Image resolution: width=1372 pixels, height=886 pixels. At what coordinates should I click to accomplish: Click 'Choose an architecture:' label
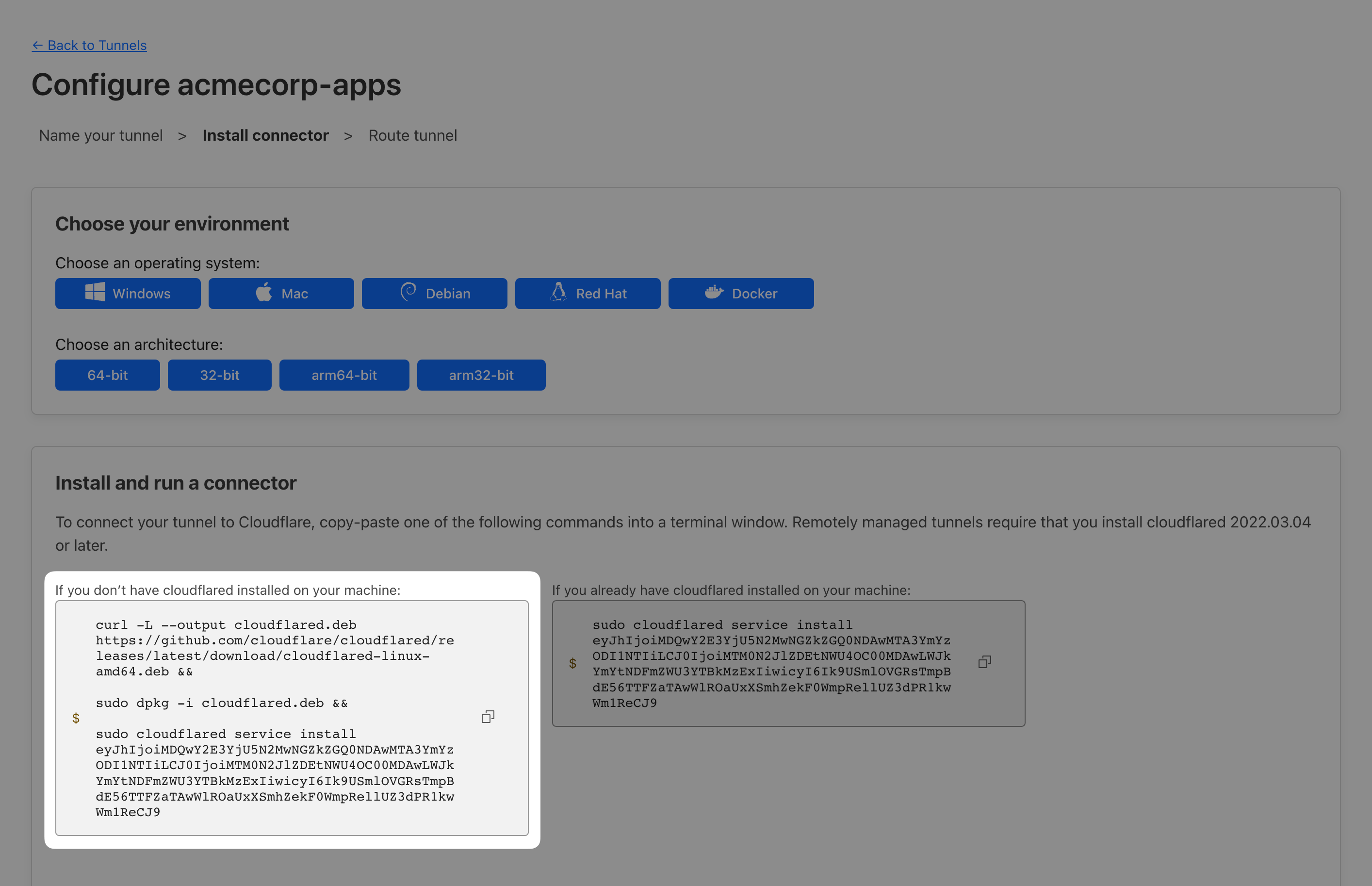[x=139, y=345]
